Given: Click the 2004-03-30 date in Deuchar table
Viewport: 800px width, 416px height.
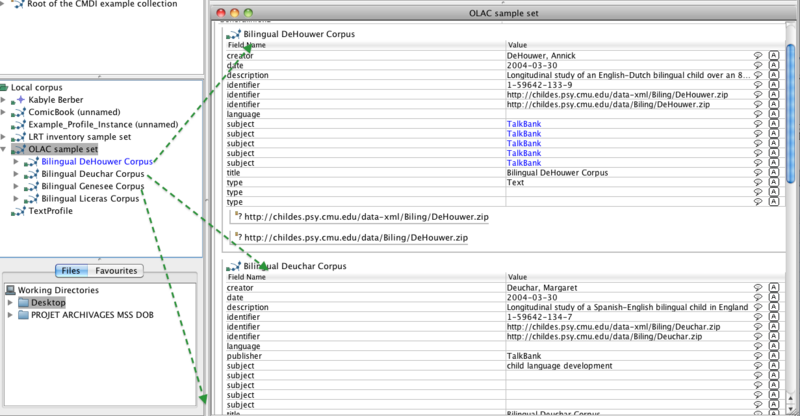Looking at the screenshot, I should pos(532,297).
